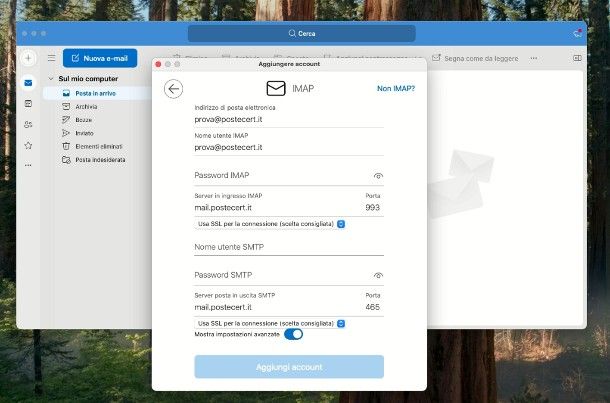Click the round plus button in Outlook sidebar
The image size is (610, 403).
(x=28, y=58)
